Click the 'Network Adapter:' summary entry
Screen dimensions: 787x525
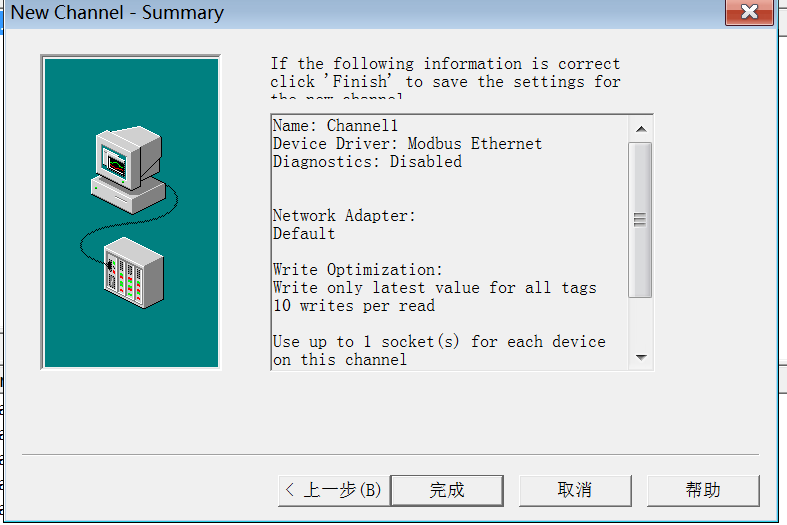pyautogui.click(x=344, y=216)
